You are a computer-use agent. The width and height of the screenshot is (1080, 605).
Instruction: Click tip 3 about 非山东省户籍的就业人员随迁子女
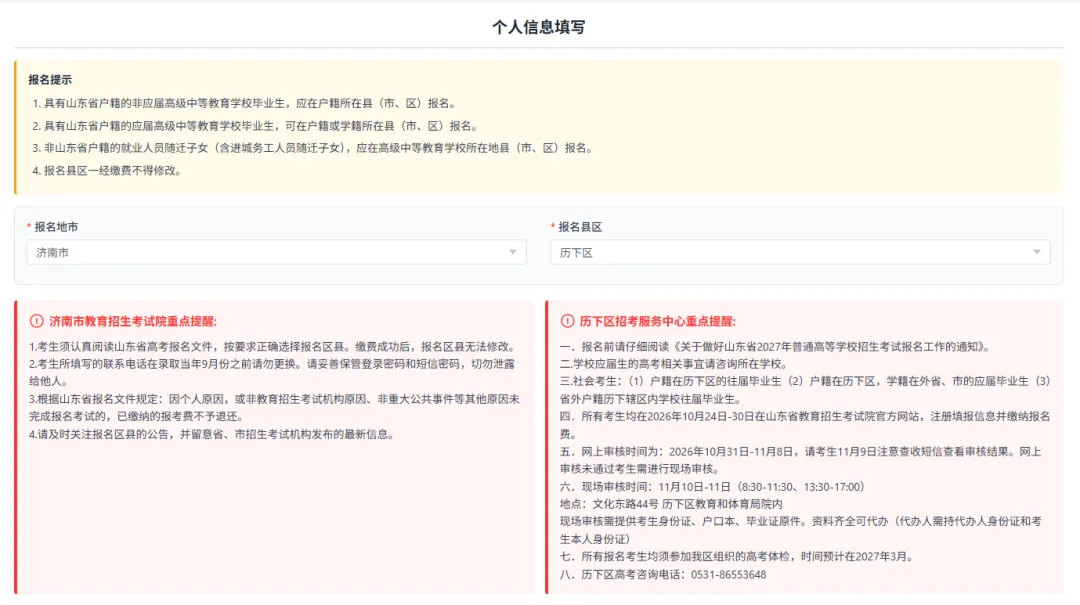click(313, 148)
